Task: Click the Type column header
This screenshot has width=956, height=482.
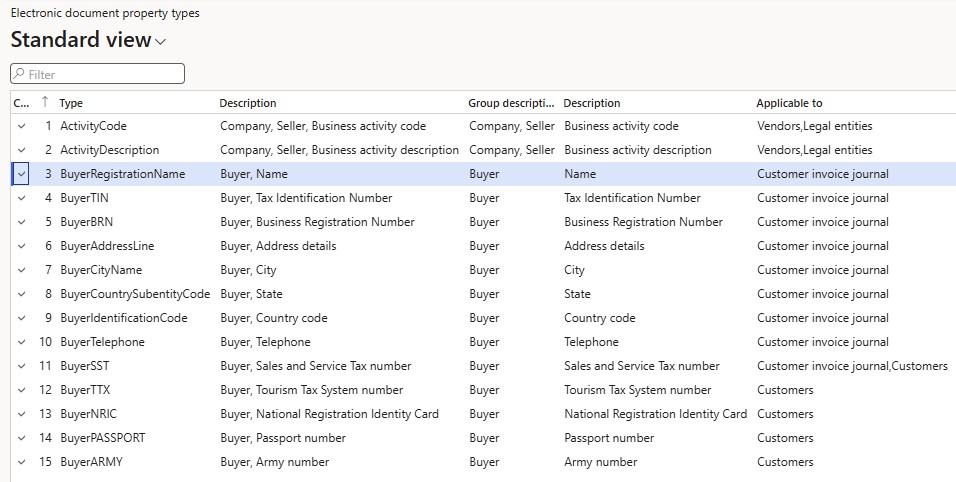Action: tap(71, 103)
